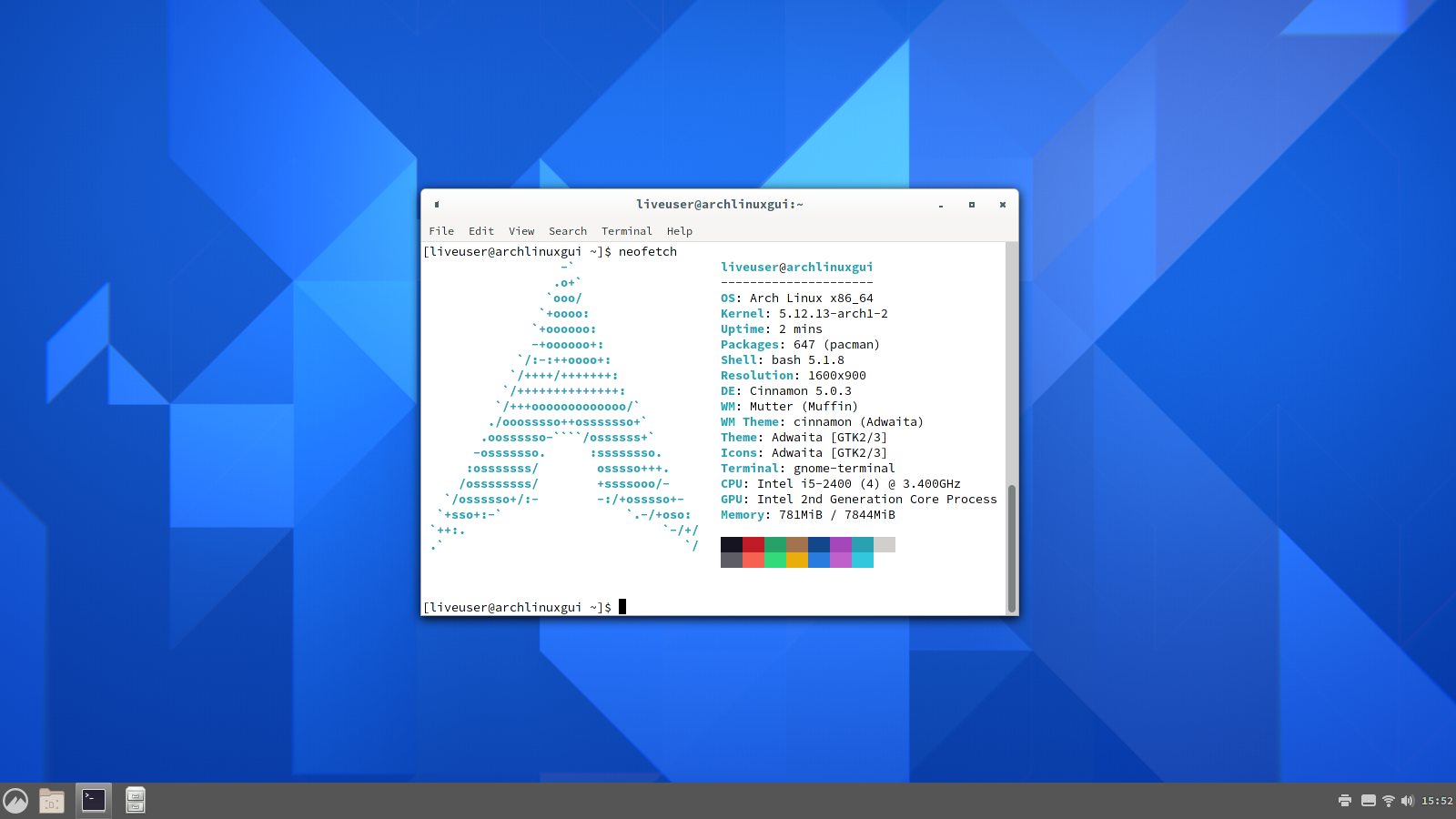
Task: Click the cyan 'liveuser@archlinuxgui' neofetch header
Action: [797, 268]
